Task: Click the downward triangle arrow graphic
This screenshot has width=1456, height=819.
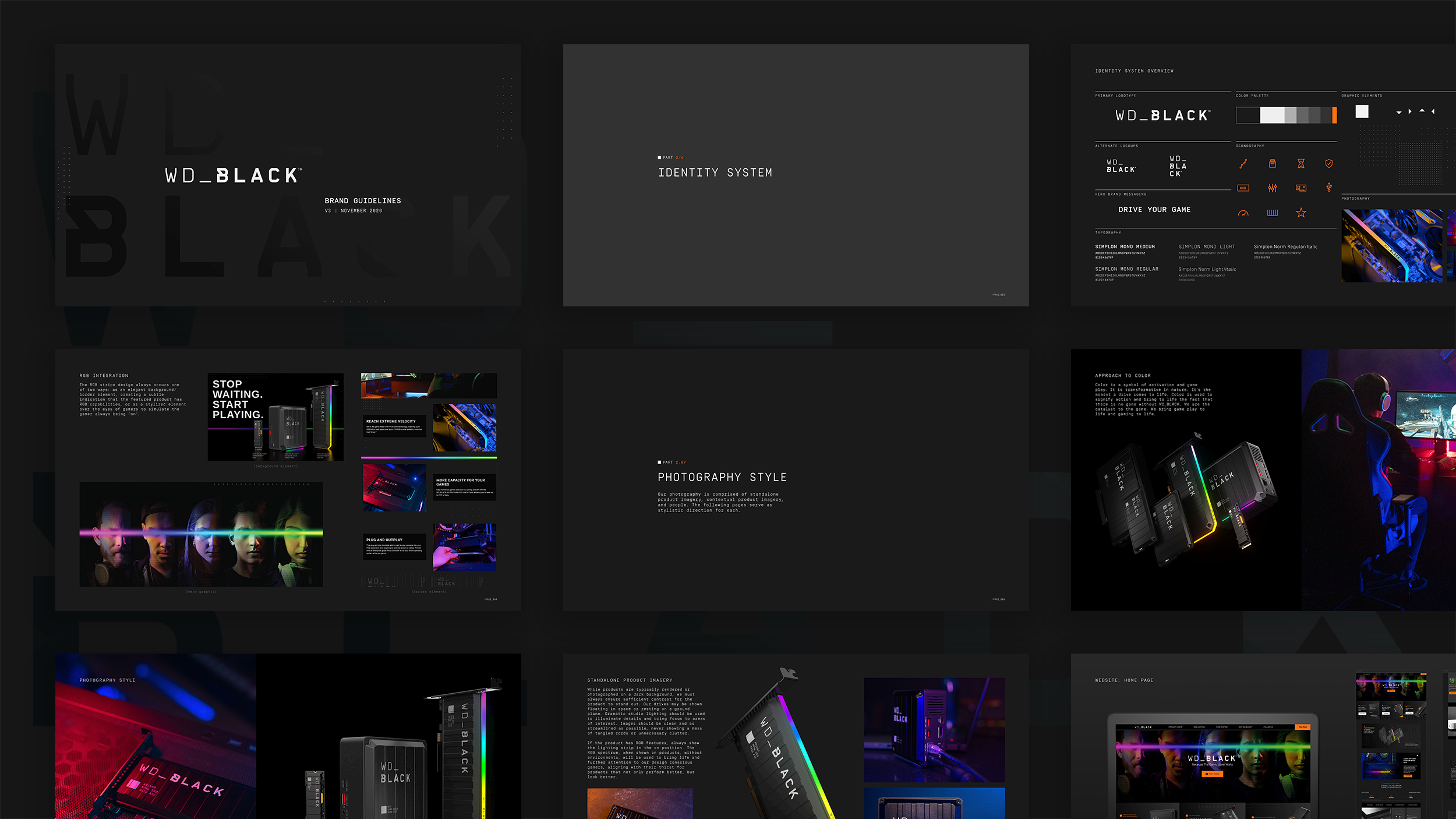Action: (x=1398, y=112)
